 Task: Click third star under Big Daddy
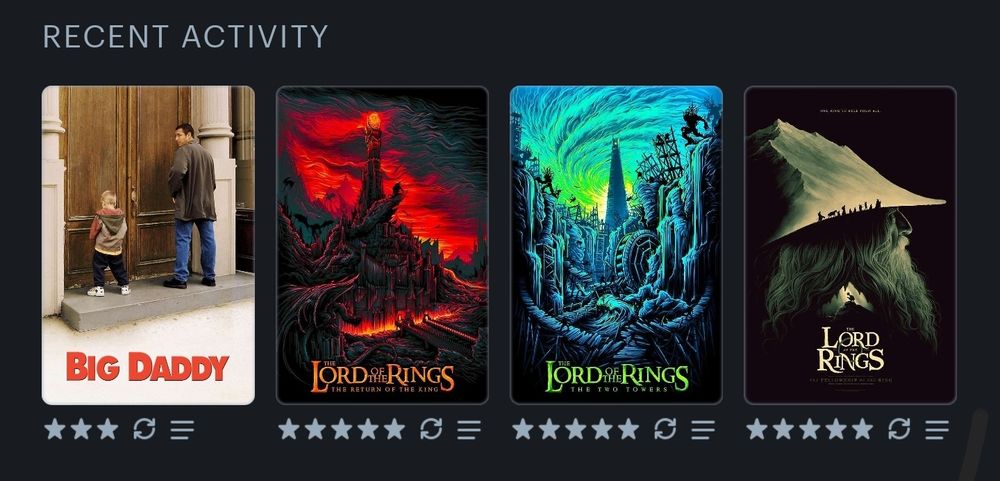pyautogui.click(x=108, y=429)
